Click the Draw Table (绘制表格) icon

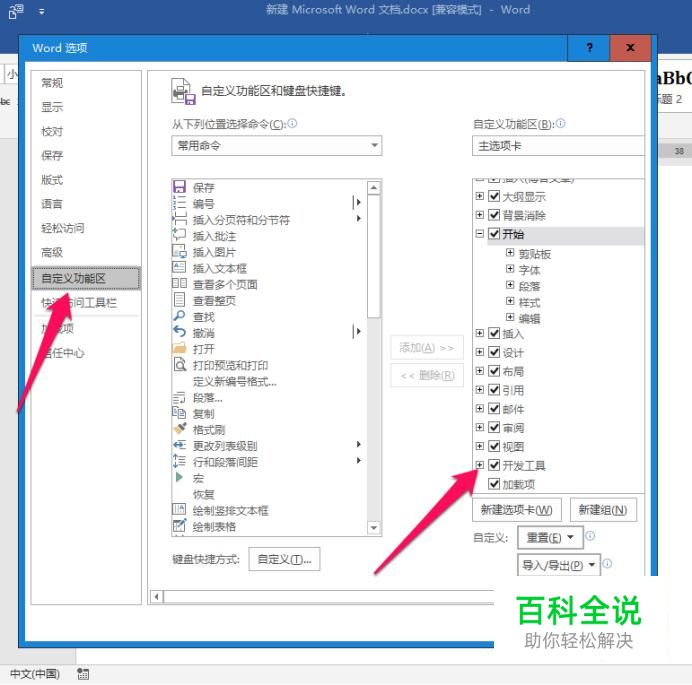click(179, 526)
